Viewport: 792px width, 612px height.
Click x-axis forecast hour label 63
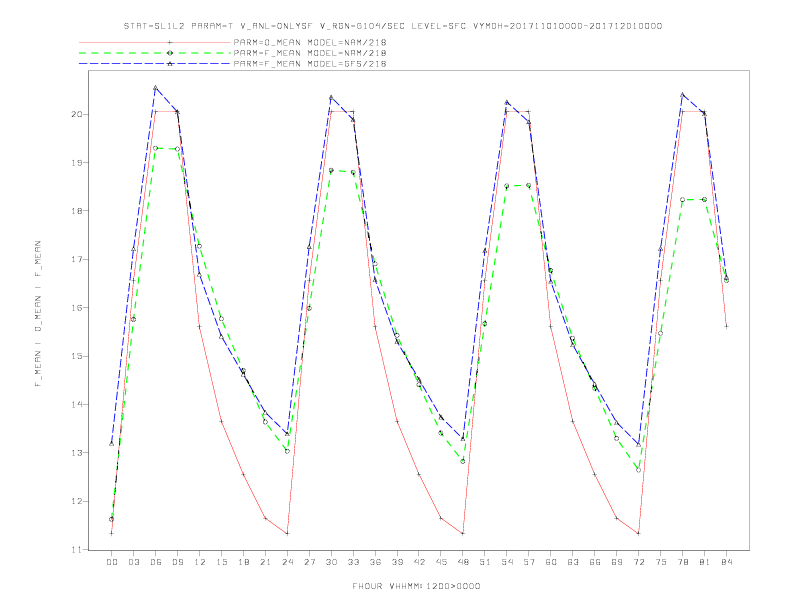pos(573,562)
